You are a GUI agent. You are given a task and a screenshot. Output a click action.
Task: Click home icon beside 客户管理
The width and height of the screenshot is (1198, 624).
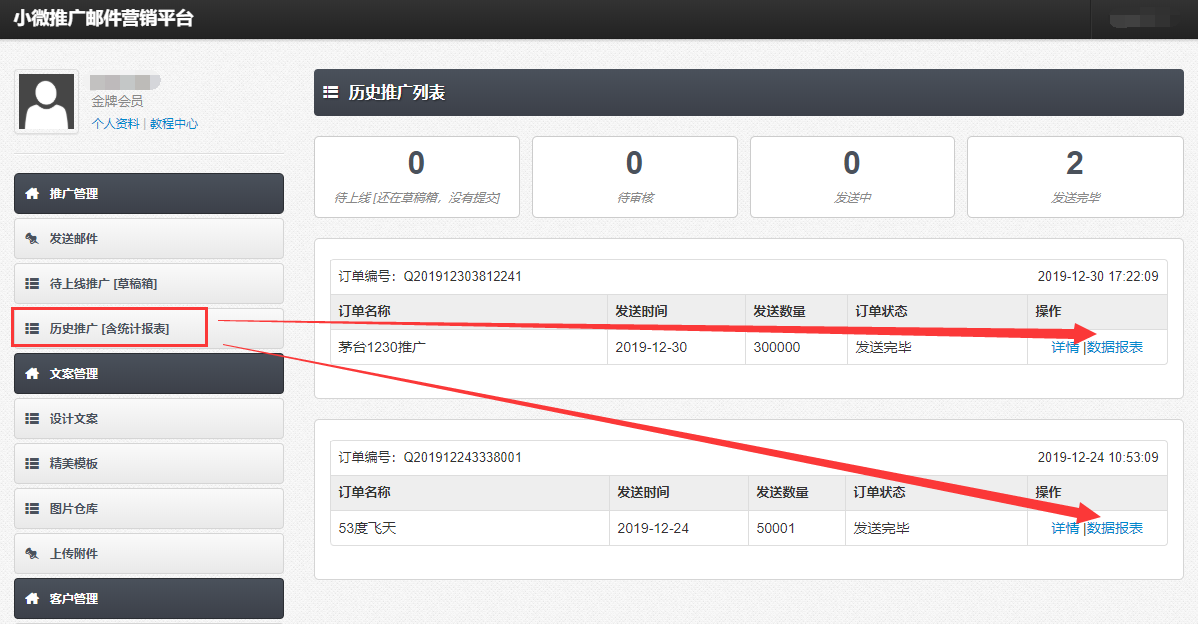pyautogui.click(x=32, y=599)
